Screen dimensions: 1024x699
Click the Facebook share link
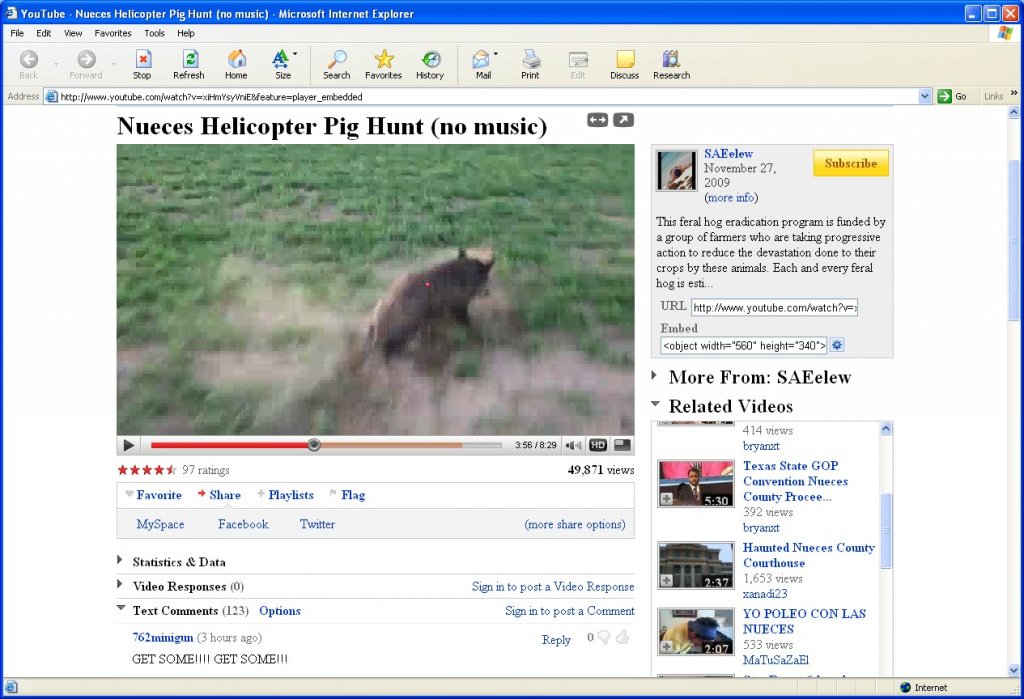[x=243, y=524]
